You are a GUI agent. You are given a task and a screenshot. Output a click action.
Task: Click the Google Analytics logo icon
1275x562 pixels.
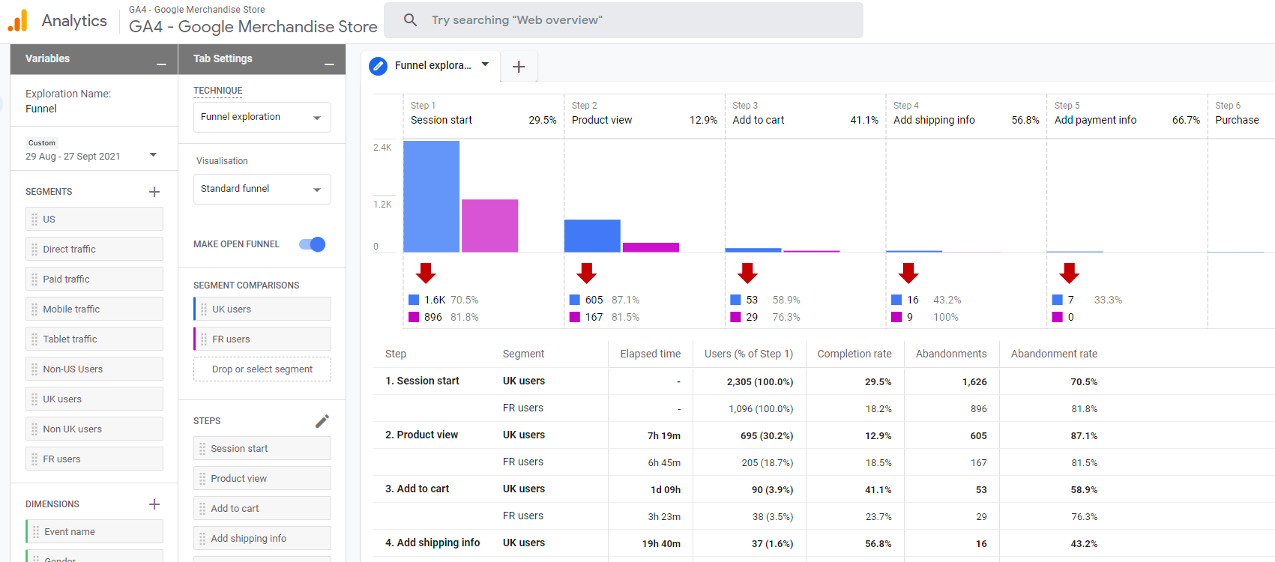click(18, 20)
